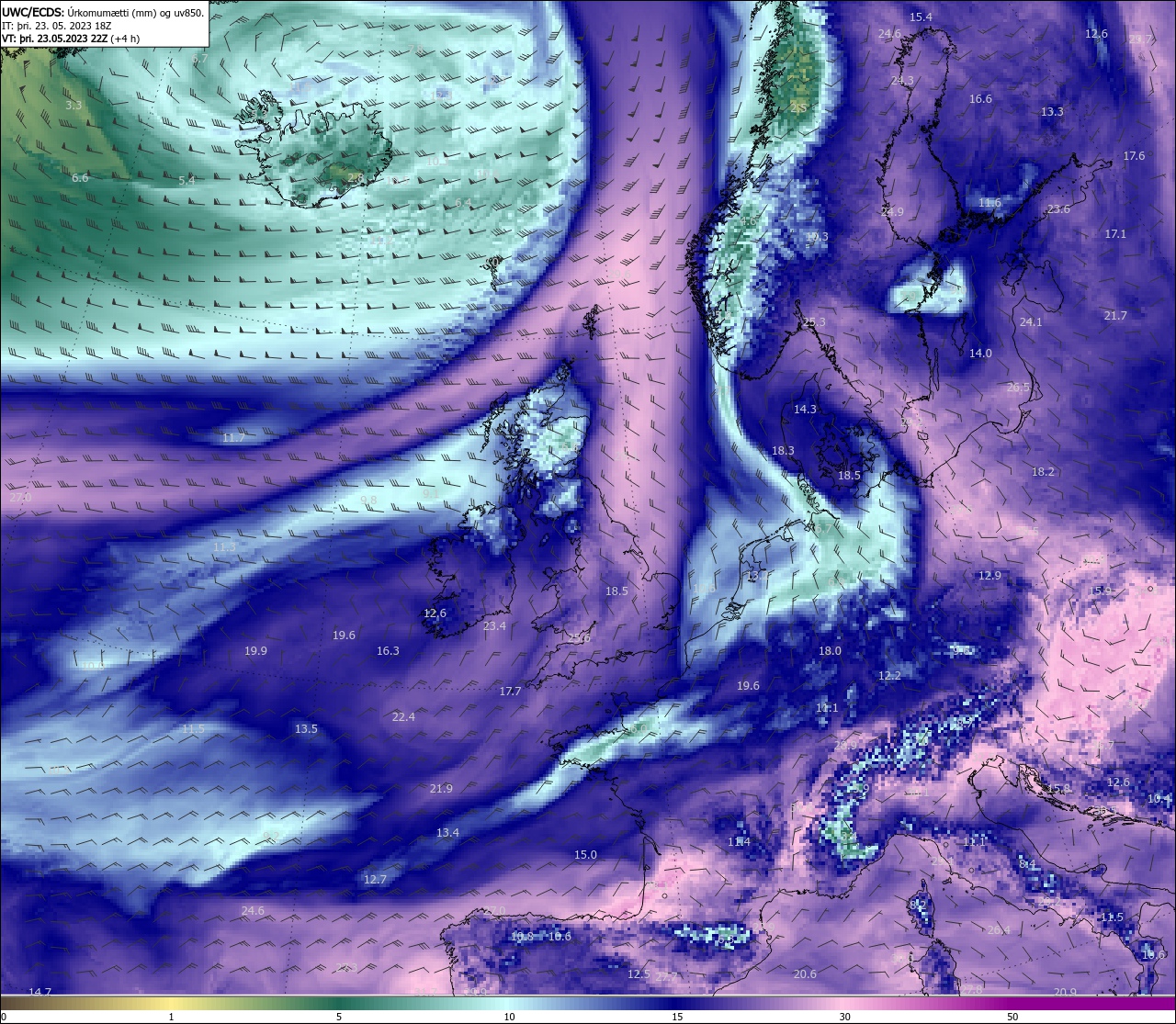
Task: Click the map value '18.2'
Action: (1043, 472)
